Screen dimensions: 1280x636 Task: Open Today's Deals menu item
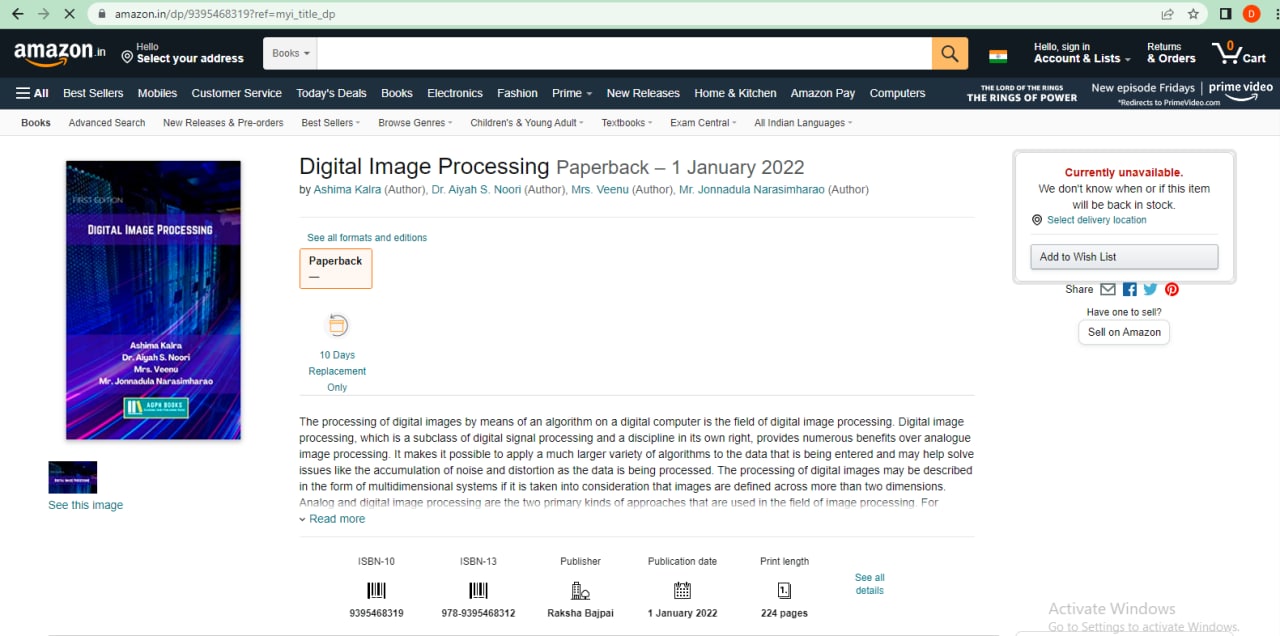(331, 92)
